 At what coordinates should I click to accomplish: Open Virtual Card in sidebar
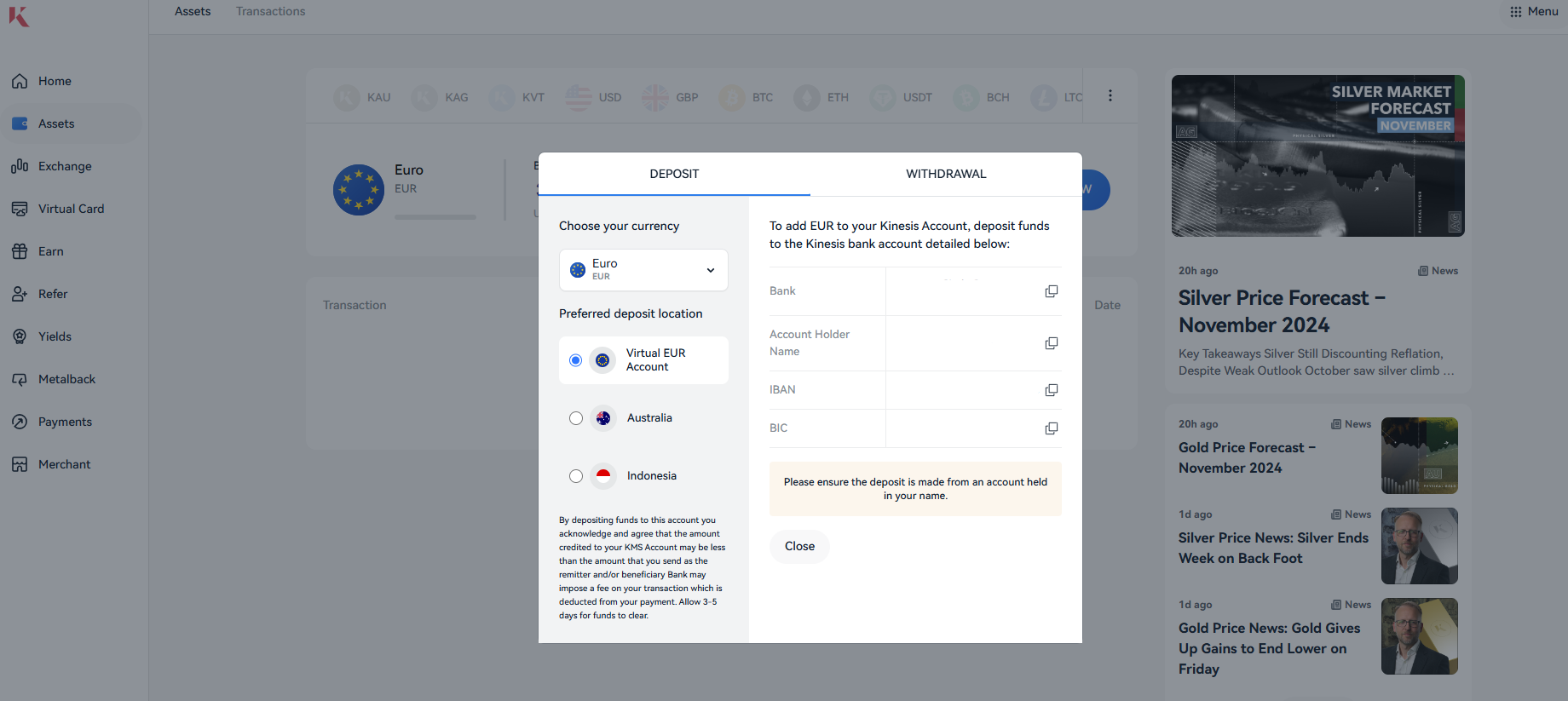(71, 209)
